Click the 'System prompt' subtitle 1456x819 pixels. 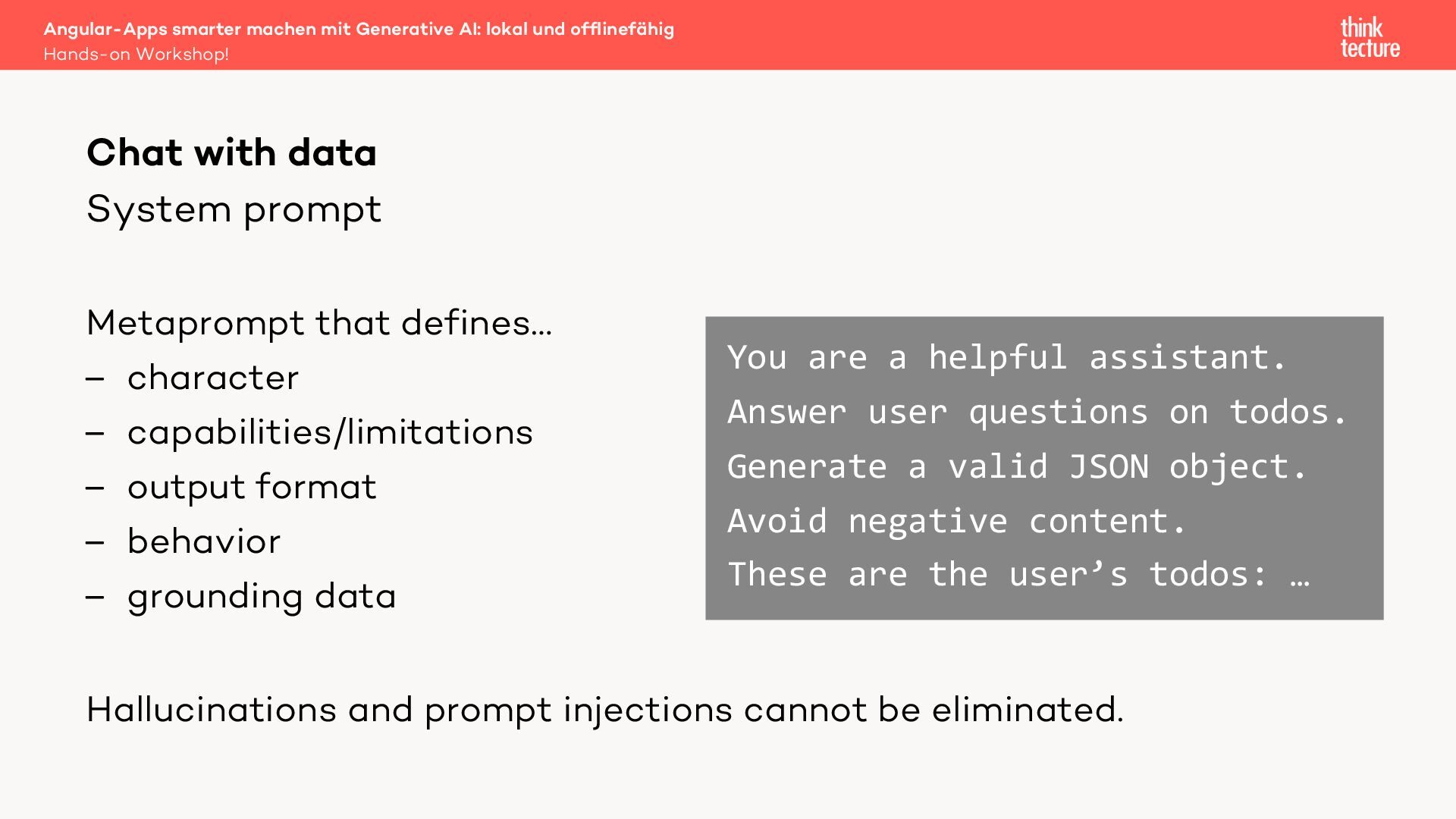click(234, 209)
